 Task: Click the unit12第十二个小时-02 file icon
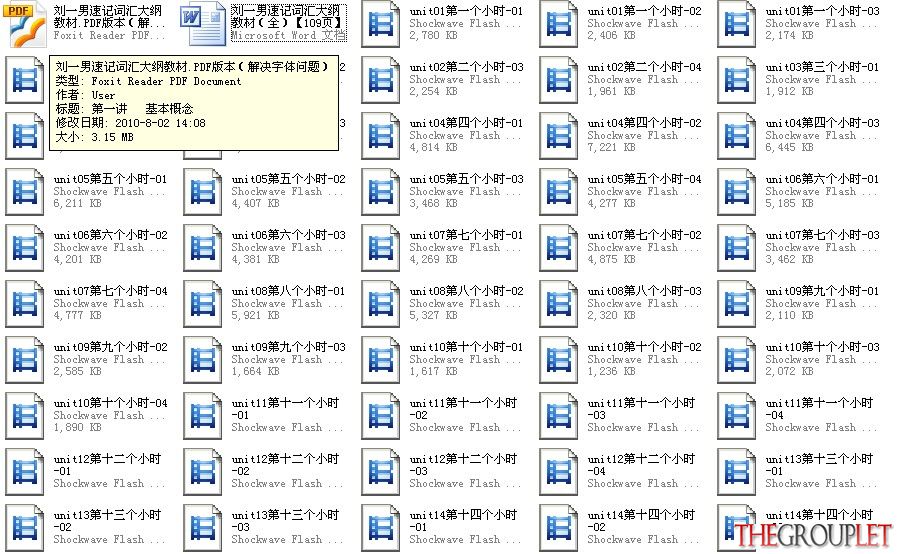pyautogui.click(x=202, y=472)
